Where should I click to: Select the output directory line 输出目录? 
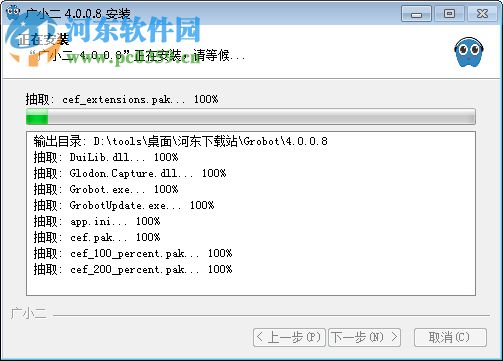tap(180, 141)
